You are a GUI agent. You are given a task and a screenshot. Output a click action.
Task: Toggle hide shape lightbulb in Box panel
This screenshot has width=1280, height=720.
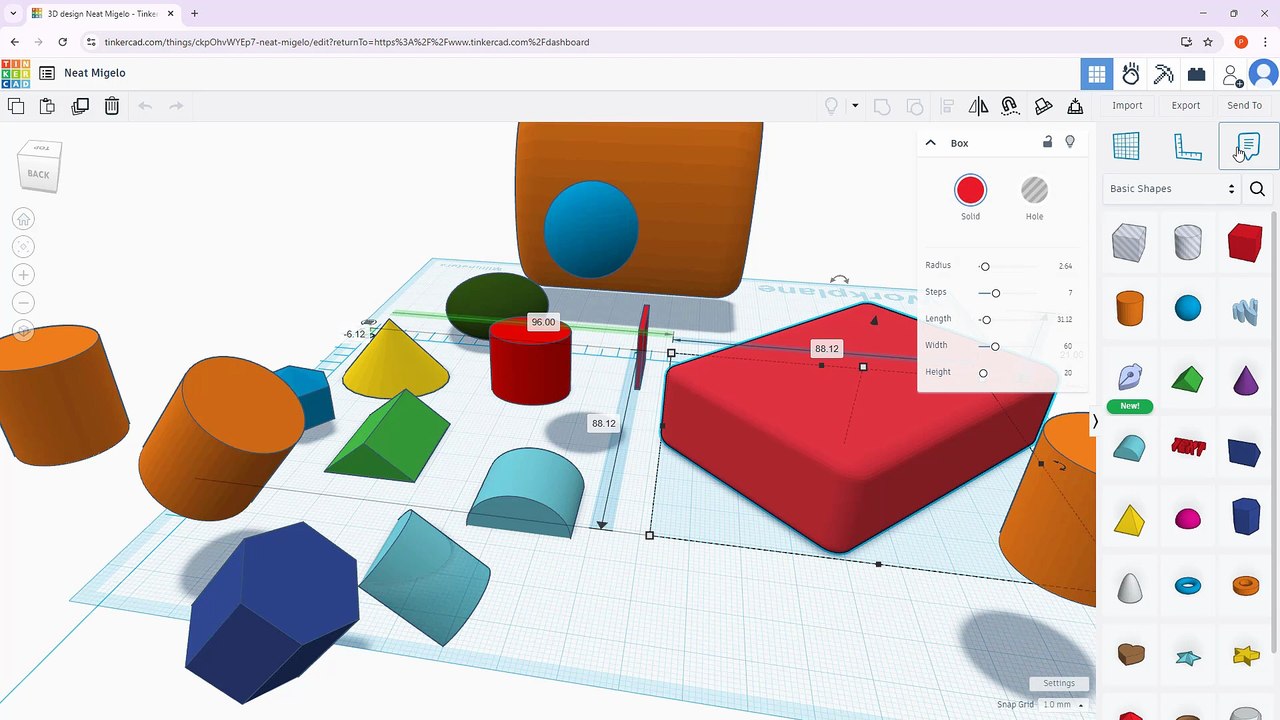point(1070,142)
